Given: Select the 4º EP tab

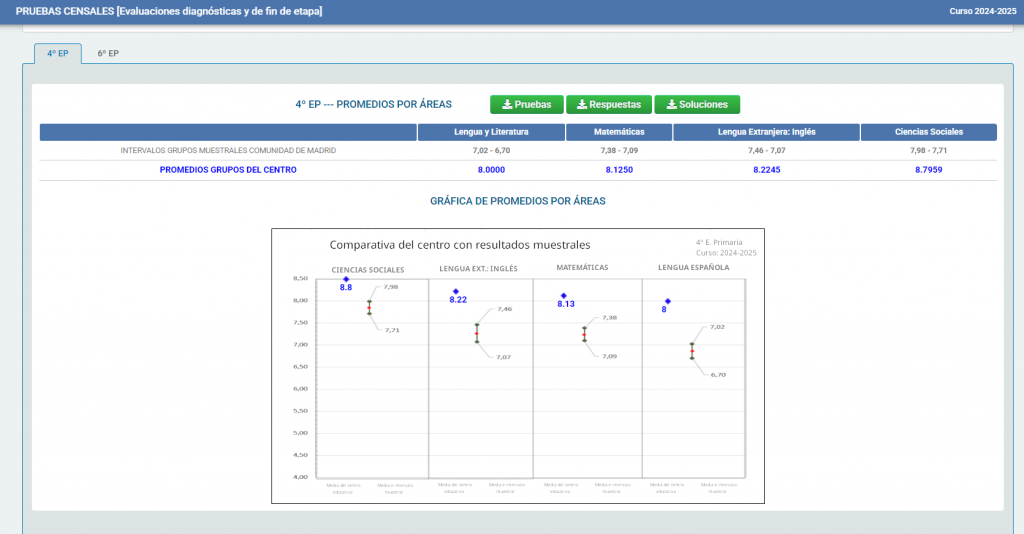Looking at the screenshot, I should (x=57, y=54).
